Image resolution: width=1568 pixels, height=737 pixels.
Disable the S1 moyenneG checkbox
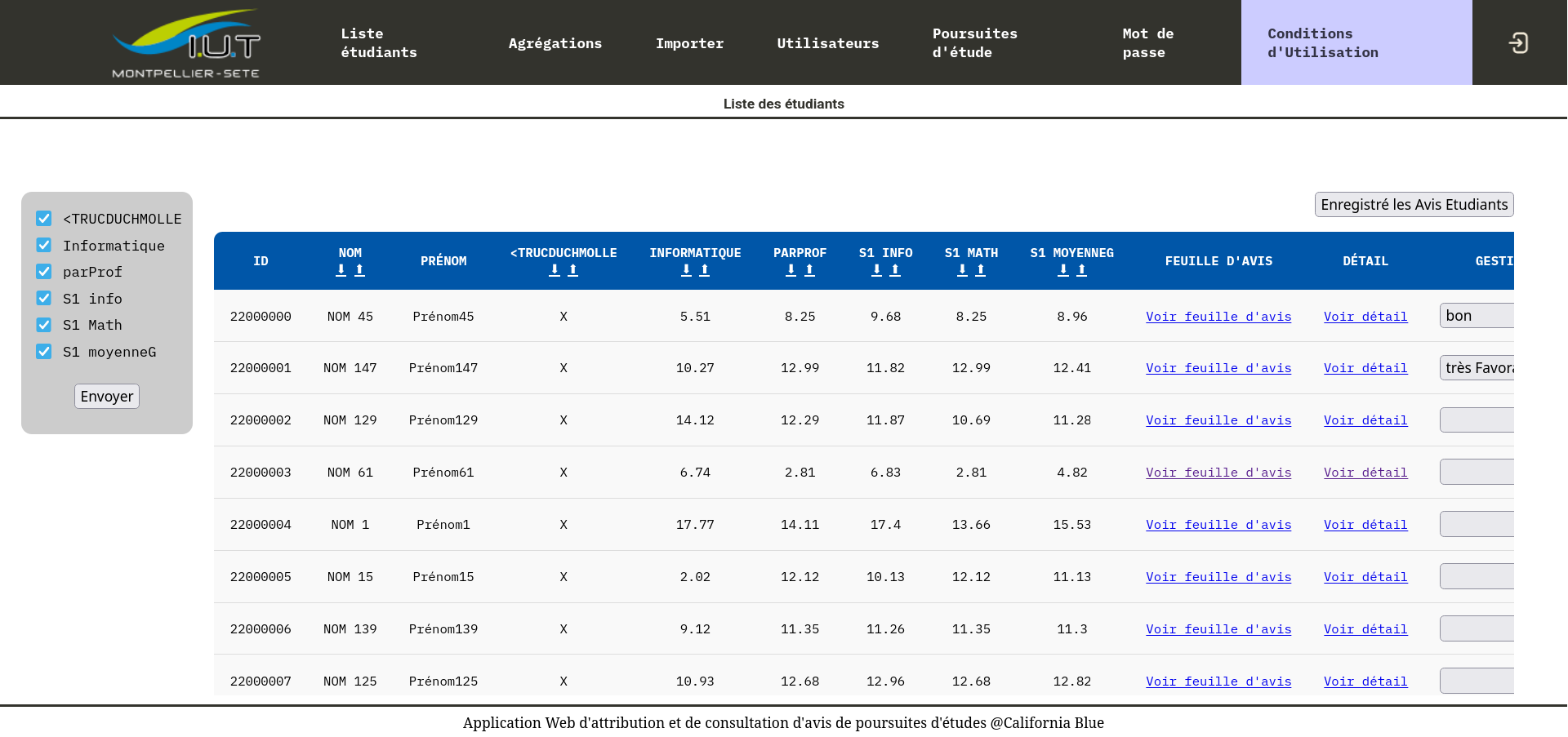(x=44, y=352)
